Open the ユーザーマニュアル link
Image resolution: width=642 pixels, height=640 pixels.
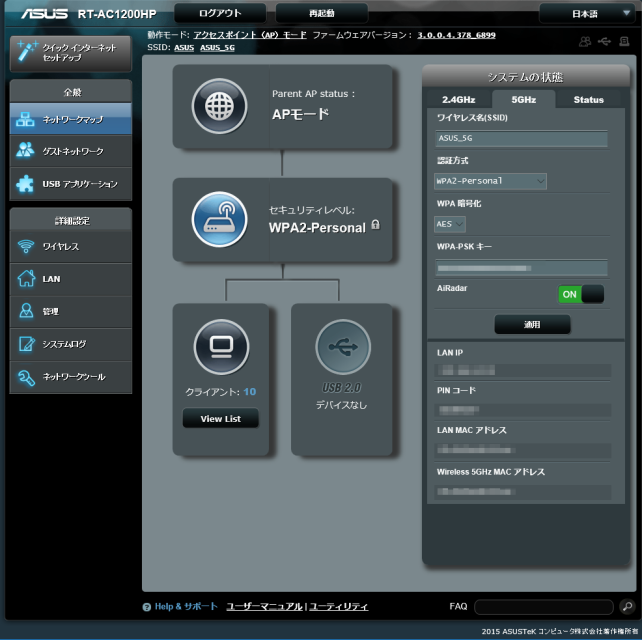tap(264, 606)
